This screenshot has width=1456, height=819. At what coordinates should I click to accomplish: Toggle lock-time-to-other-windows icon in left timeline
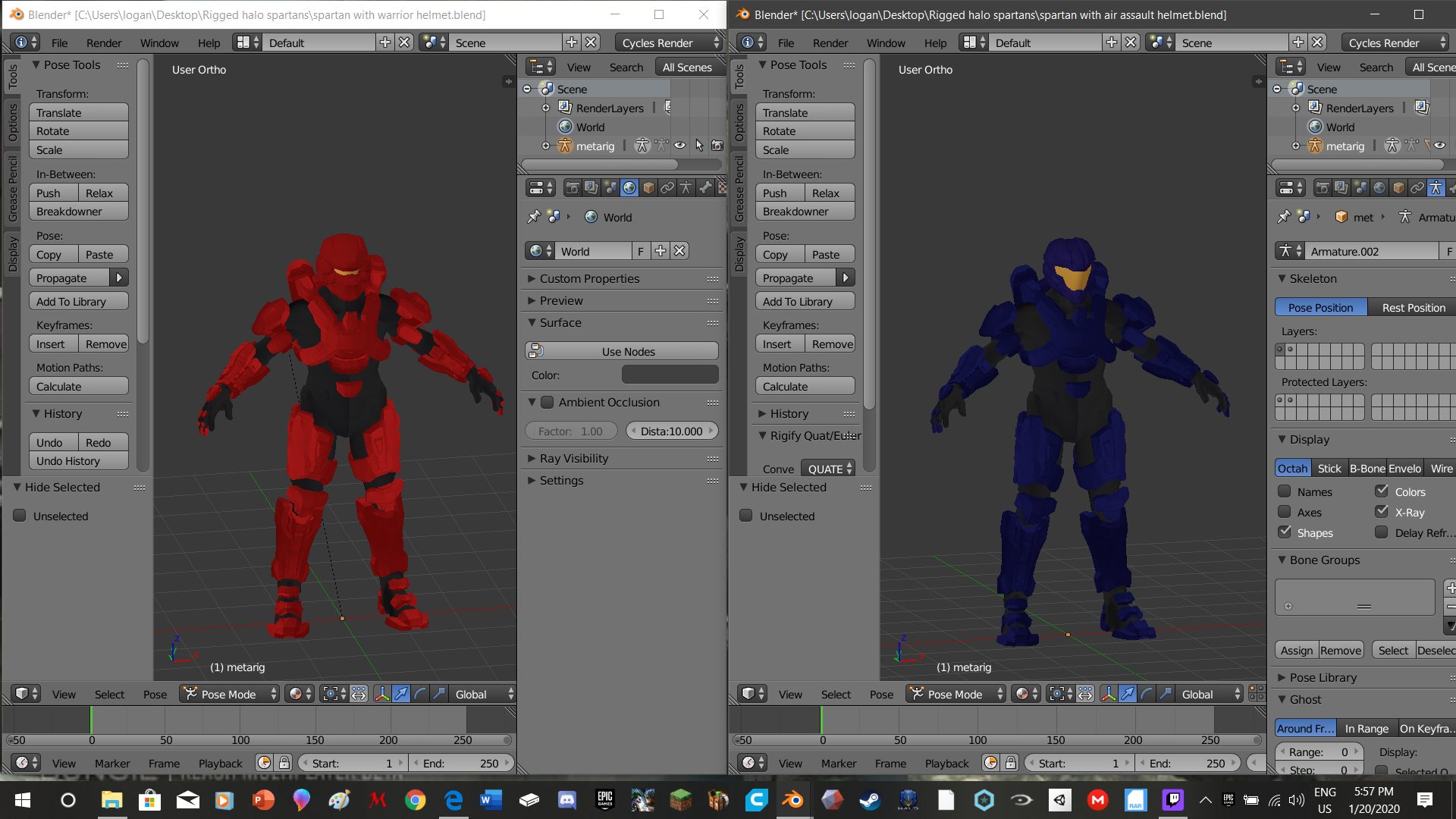tap(284, 763)
